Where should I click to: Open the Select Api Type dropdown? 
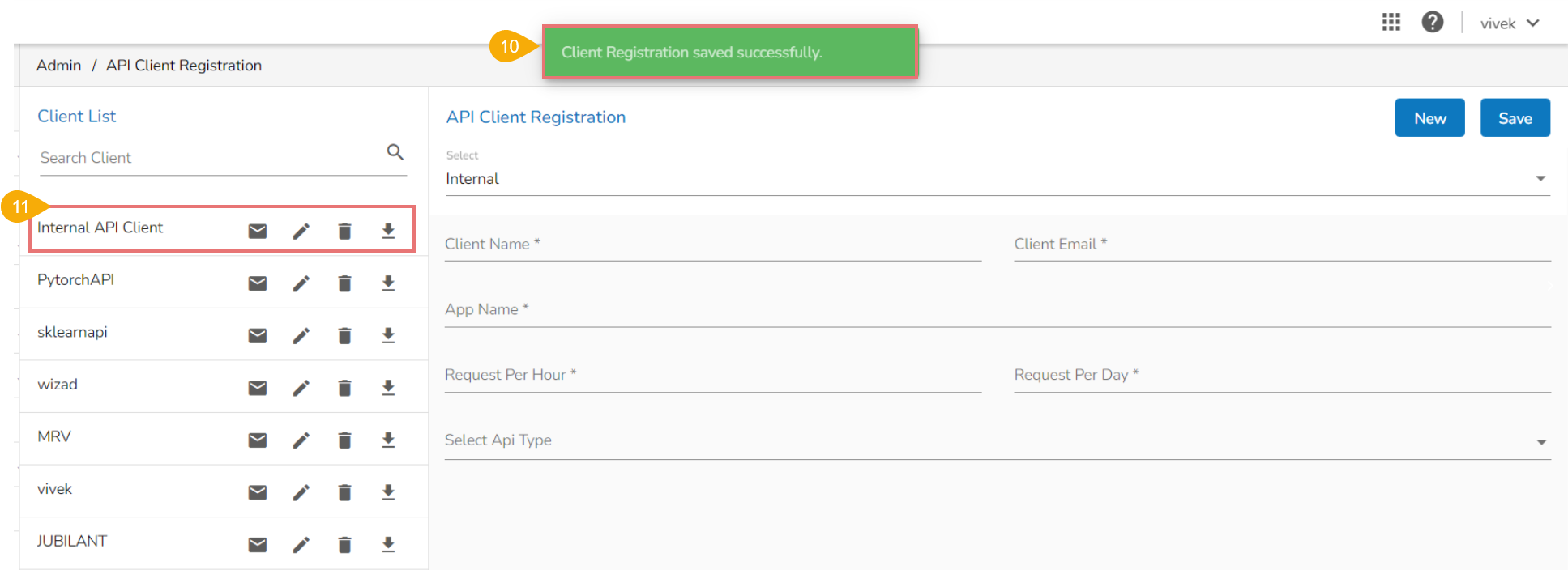click(1540, 441)
